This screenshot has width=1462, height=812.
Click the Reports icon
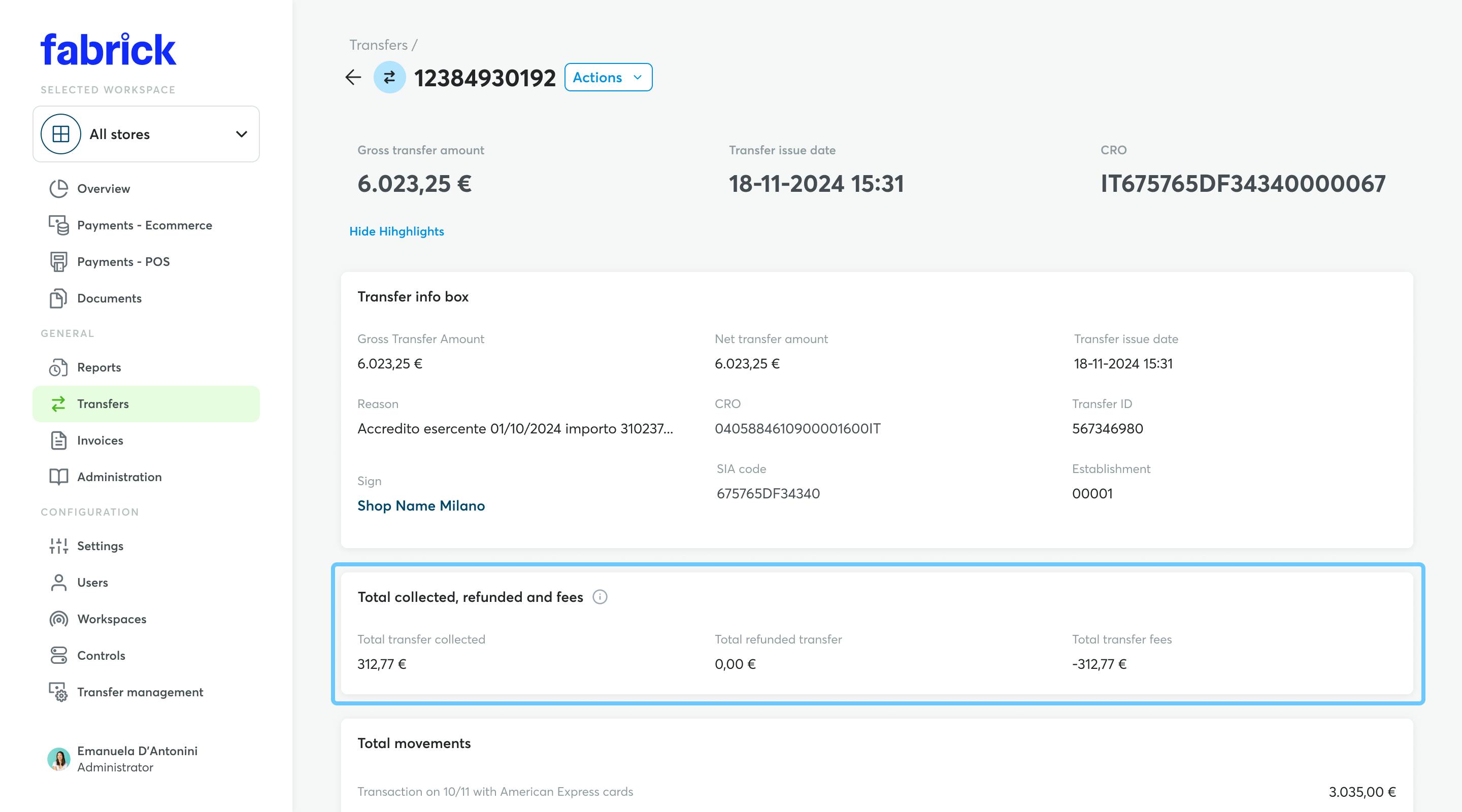tap(58, 367)
